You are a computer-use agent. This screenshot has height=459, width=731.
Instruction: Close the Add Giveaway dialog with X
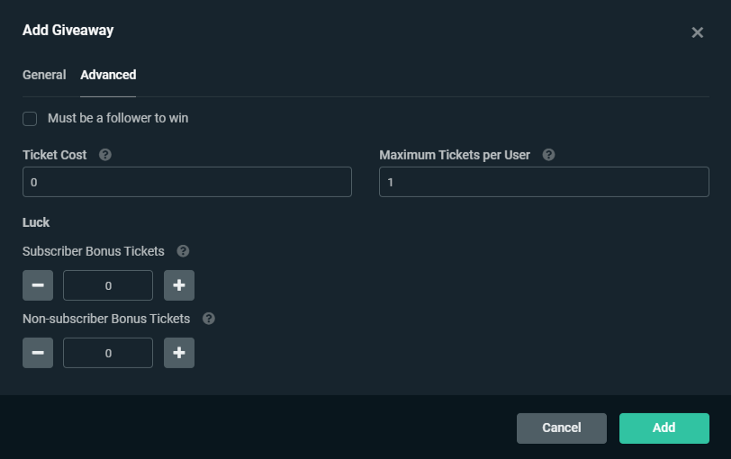[697, 32]
